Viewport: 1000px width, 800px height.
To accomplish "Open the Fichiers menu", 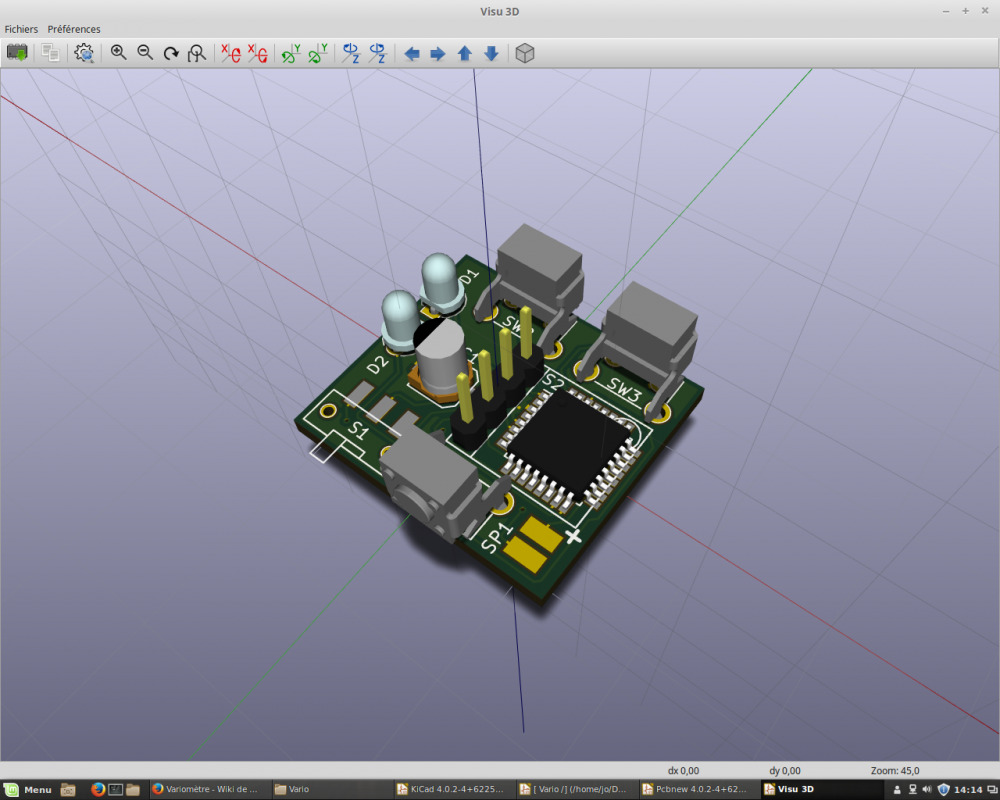I will [x=21, y=29].
